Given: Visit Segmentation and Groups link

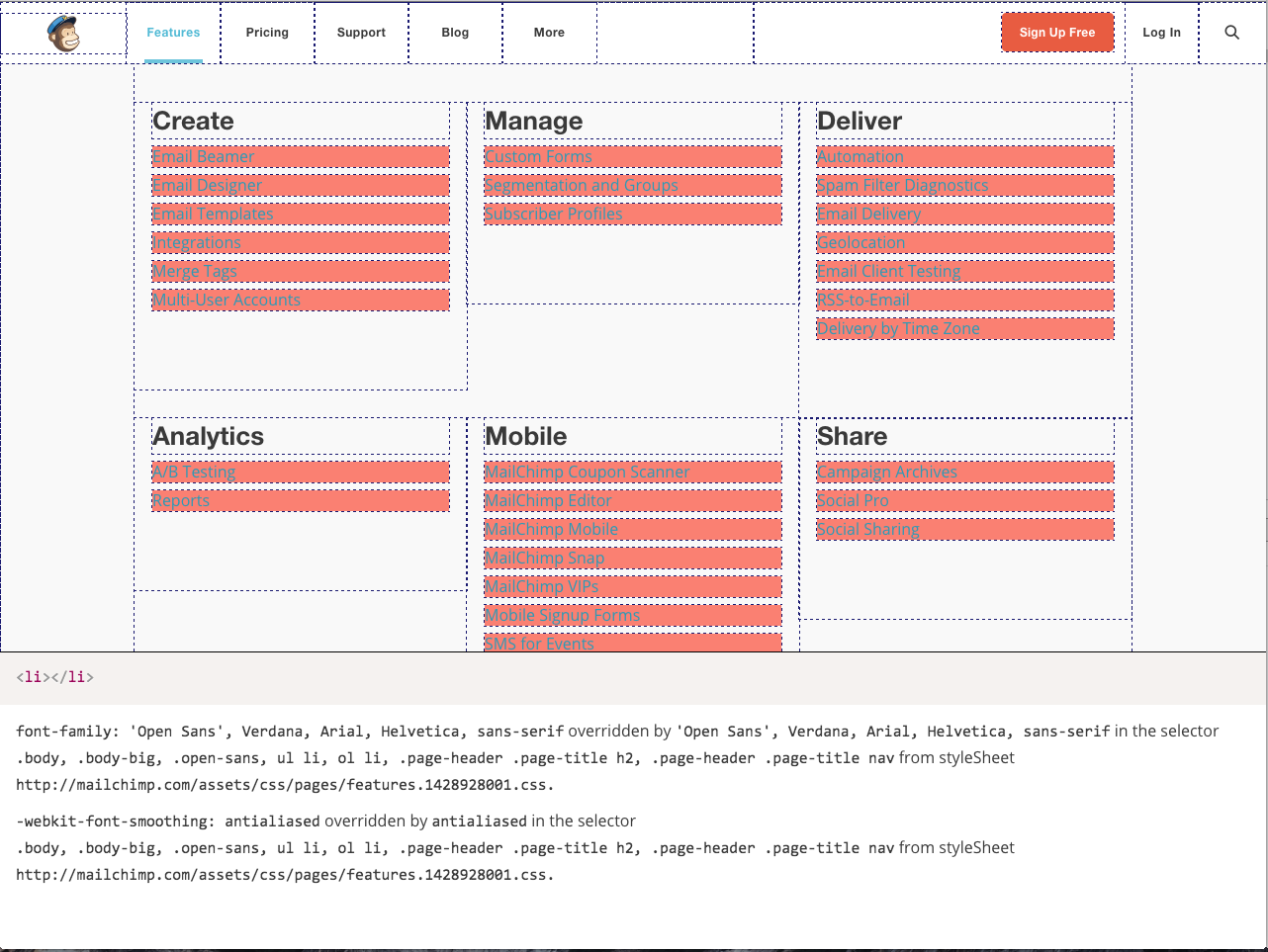Looking at the screenshot, I should [582, 185].
